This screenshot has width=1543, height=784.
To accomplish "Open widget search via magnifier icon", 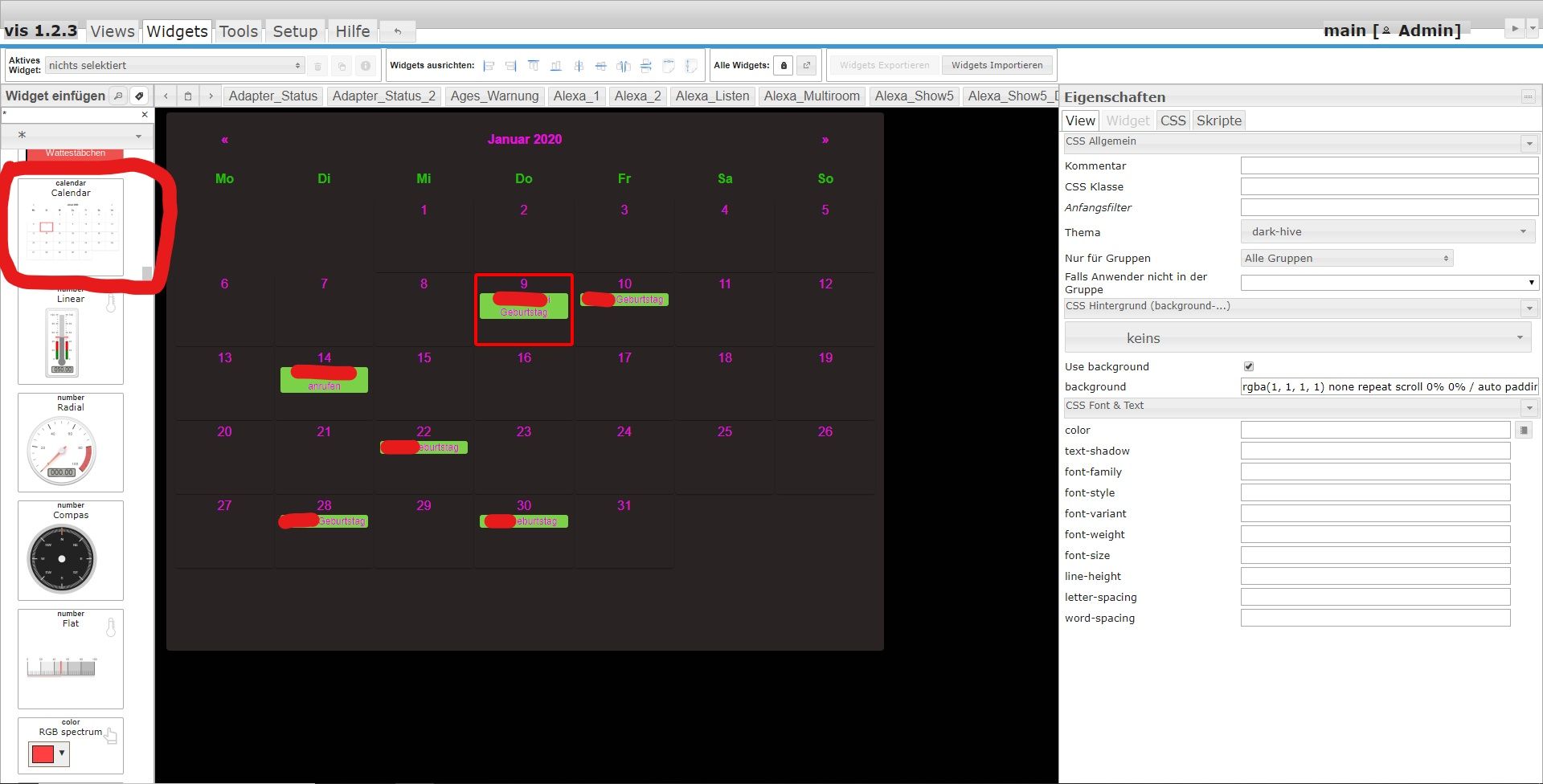I will coord(118,96).
